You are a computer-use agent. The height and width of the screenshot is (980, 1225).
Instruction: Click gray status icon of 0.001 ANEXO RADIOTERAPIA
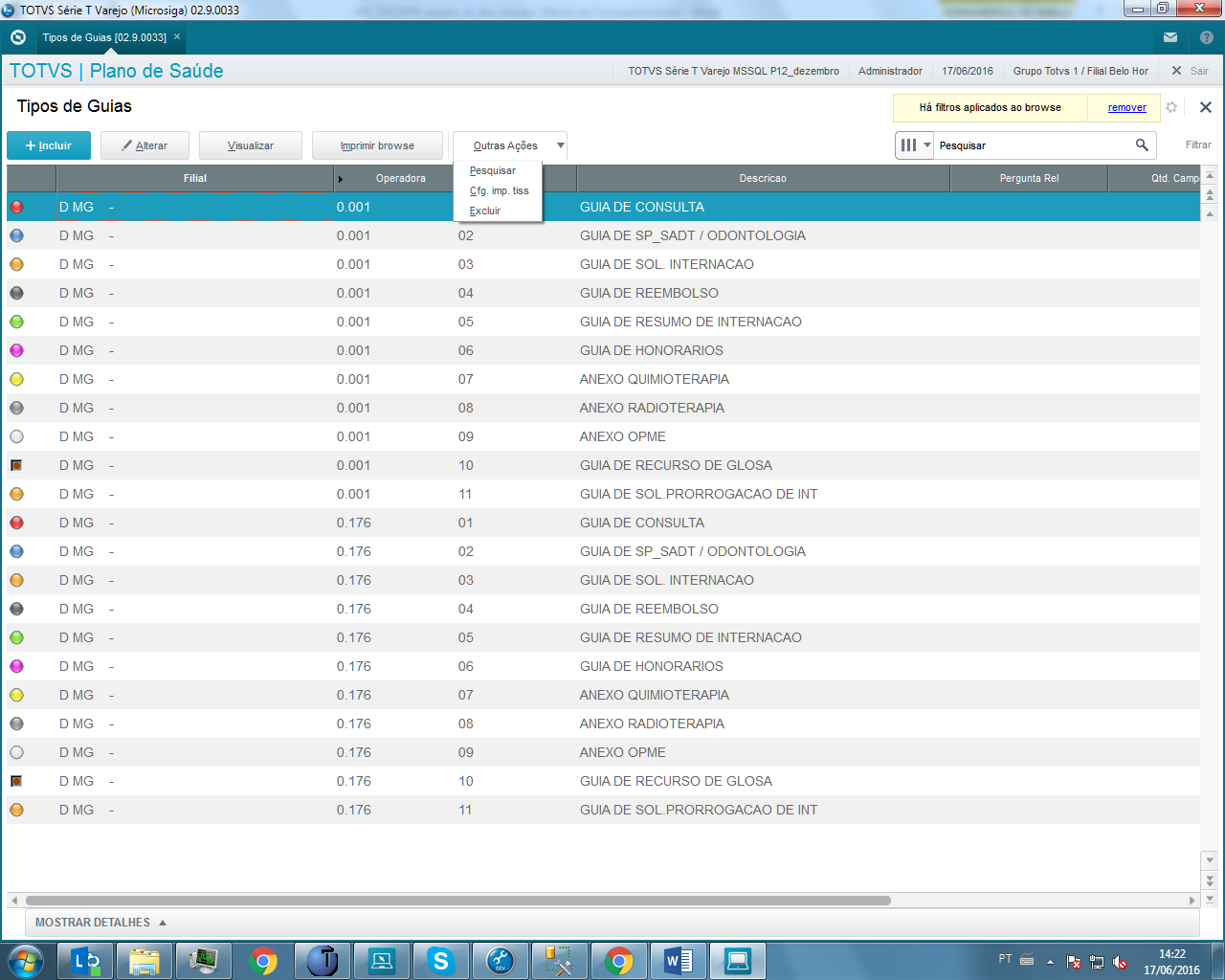pyautogui.click(x=16, y=408)
